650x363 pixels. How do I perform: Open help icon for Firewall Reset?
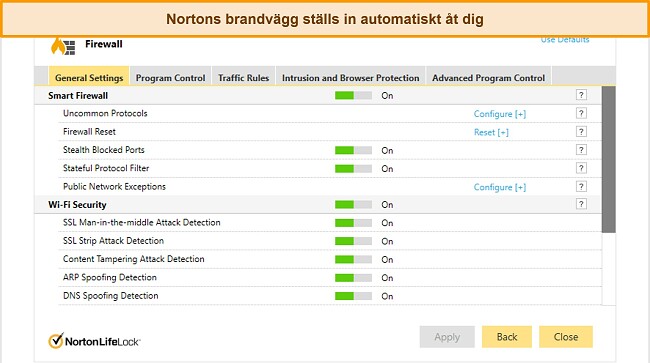pos(581,132)
